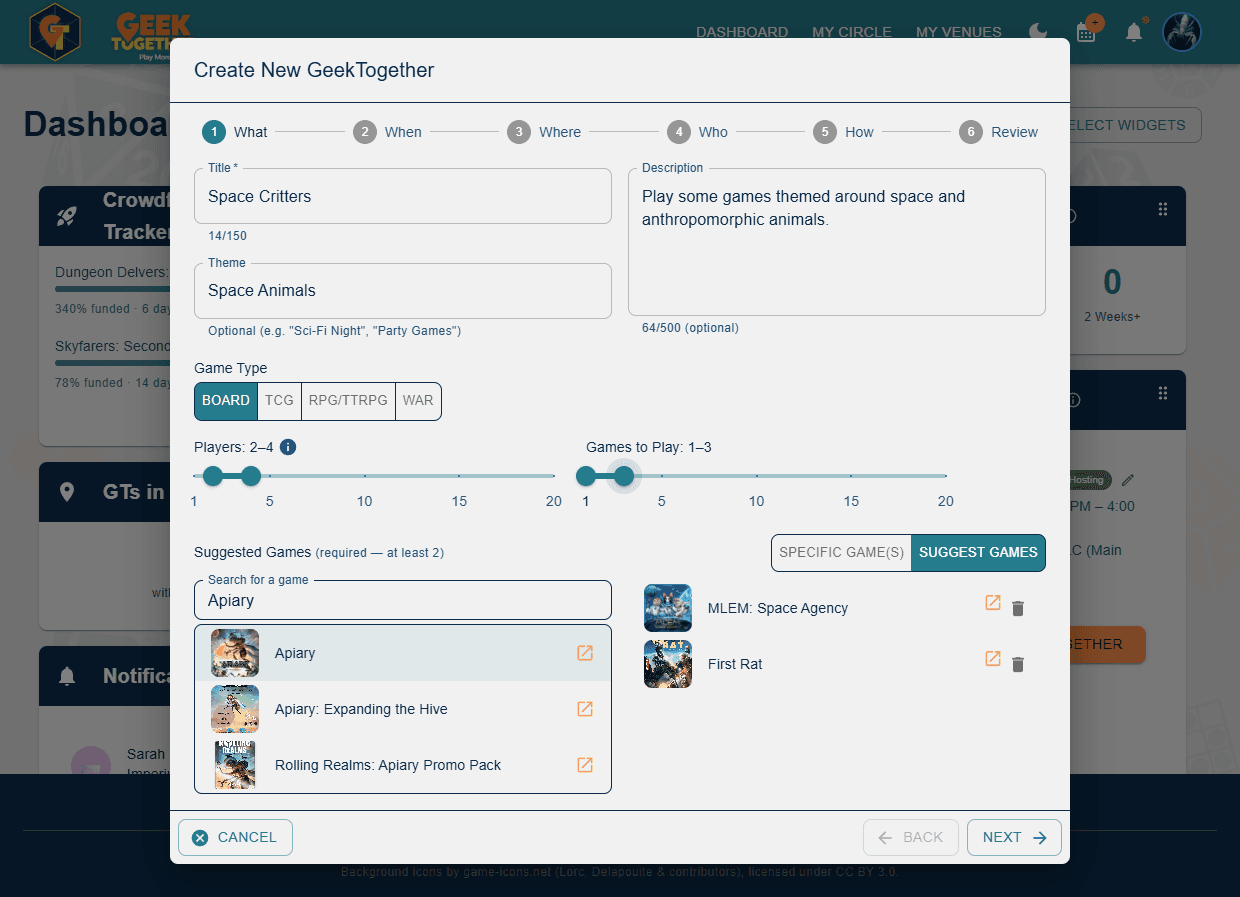1240x897 pixels.
Task: Click the Geek Together wordmark logo
Action: click(x=150, y=36)
